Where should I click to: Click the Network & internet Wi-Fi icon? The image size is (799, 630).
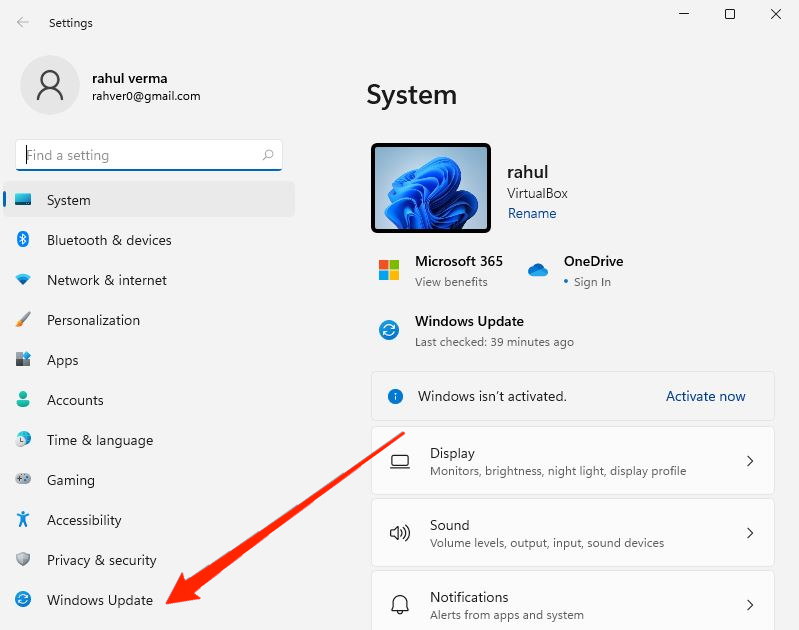click(x=23, y=280)
